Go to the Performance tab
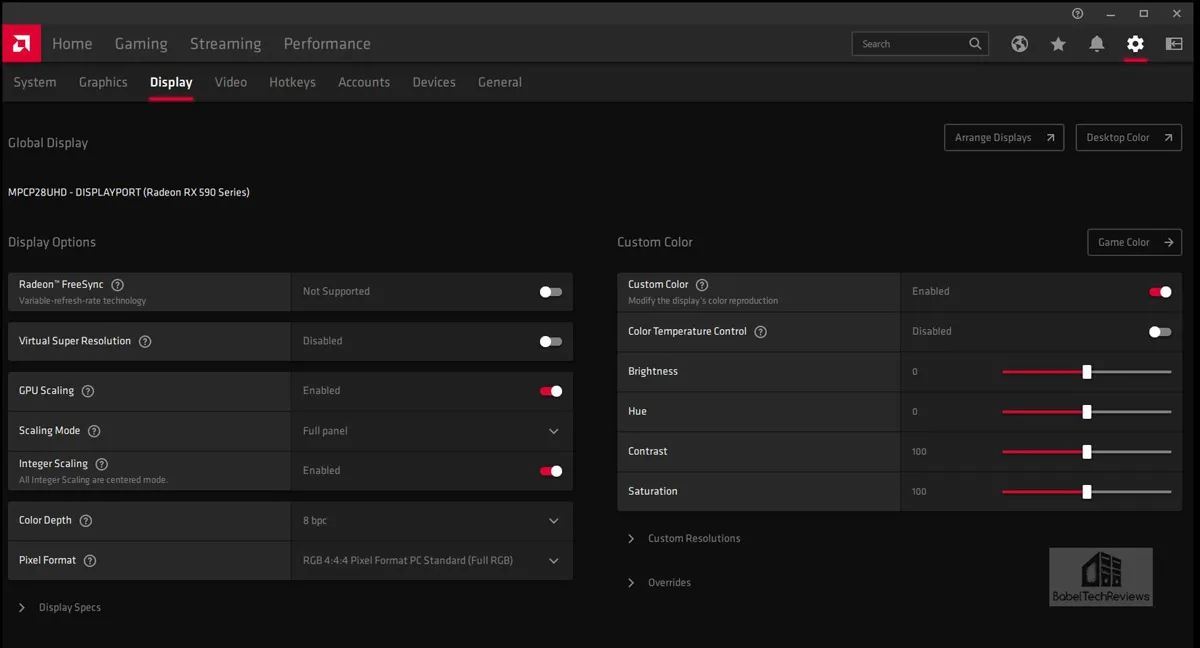This screenshot has height=648, width=1200. tap(327, 44)
